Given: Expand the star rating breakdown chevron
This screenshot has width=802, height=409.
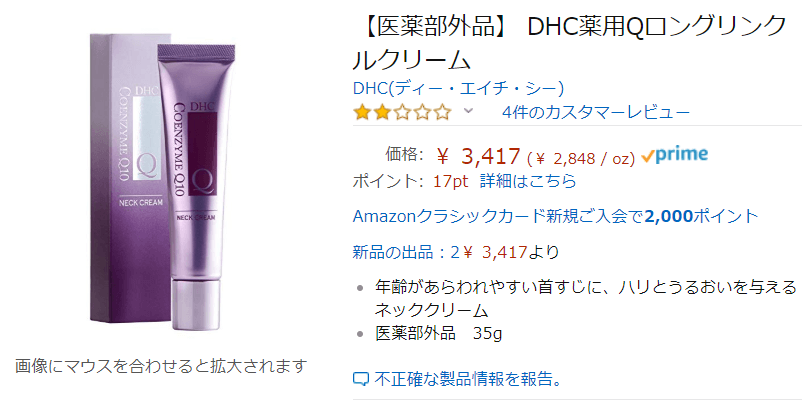Looking at the screenshot, I should [x=468, y=111].
